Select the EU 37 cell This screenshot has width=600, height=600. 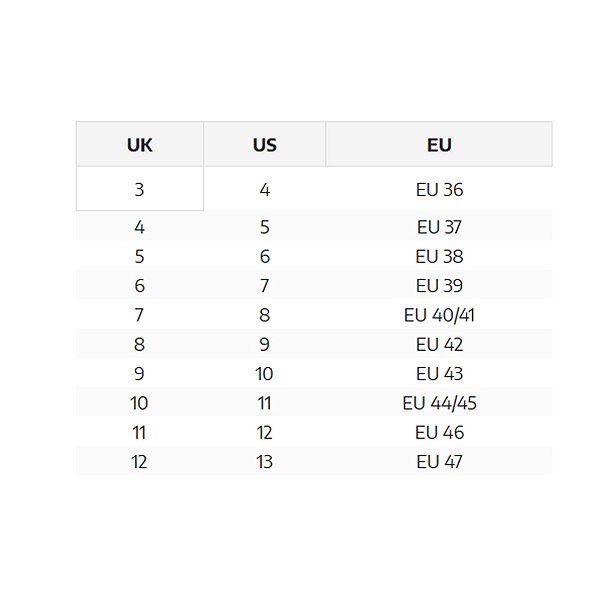point(439,226)
